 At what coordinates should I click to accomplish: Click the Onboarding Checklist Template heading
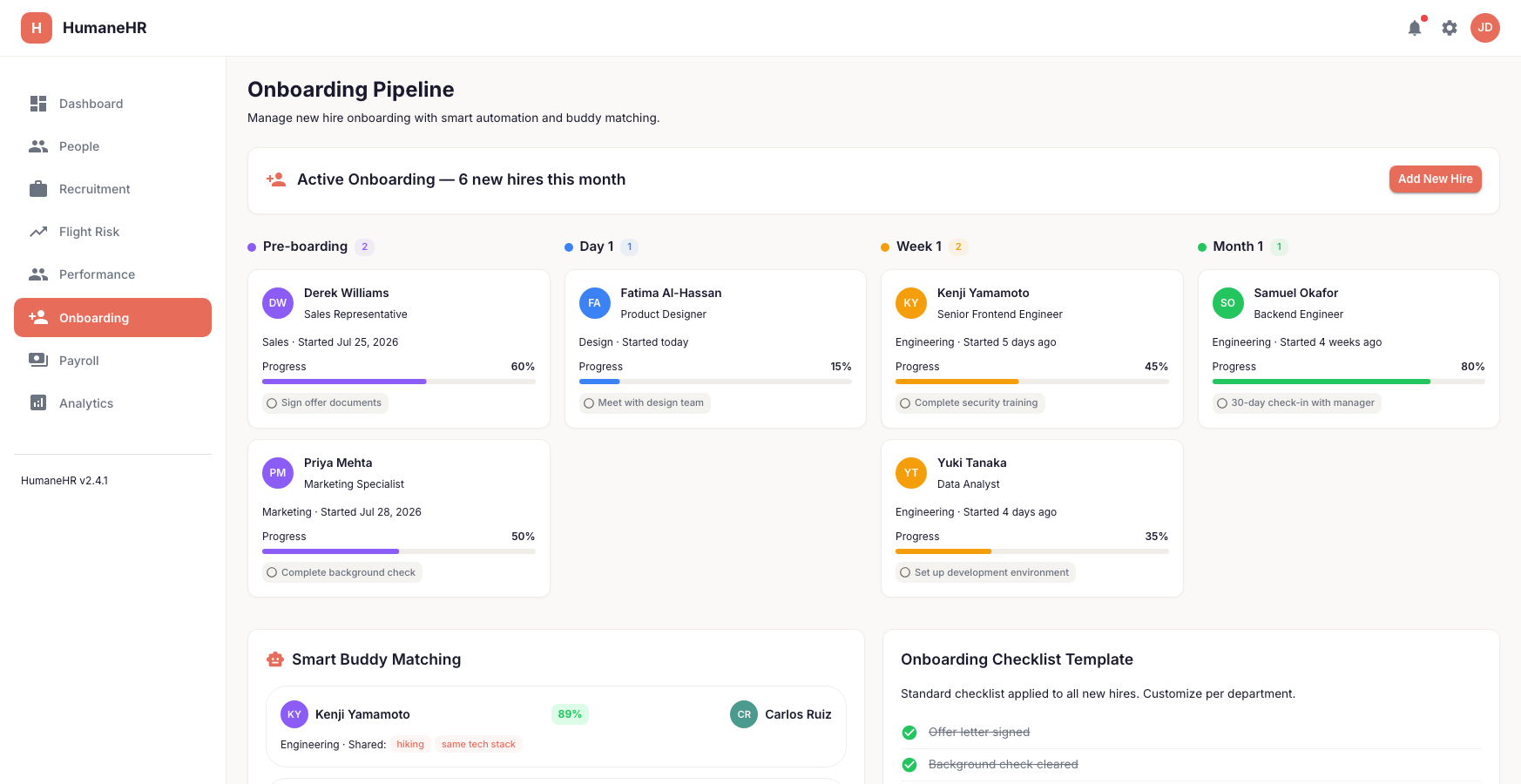1017,659
